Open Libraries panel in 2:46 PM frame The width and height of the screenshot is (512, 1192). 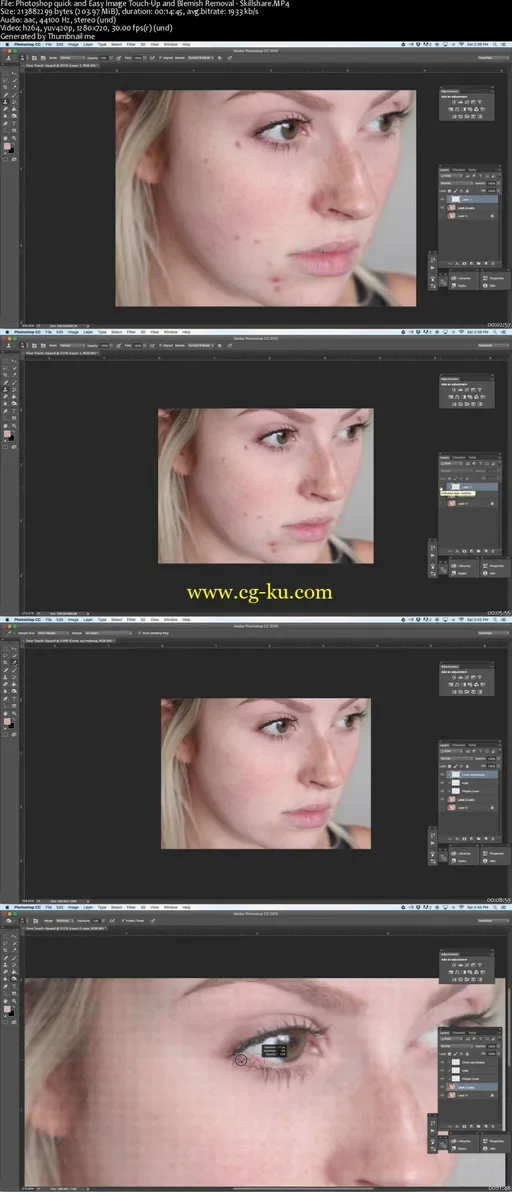point(462,1140)
